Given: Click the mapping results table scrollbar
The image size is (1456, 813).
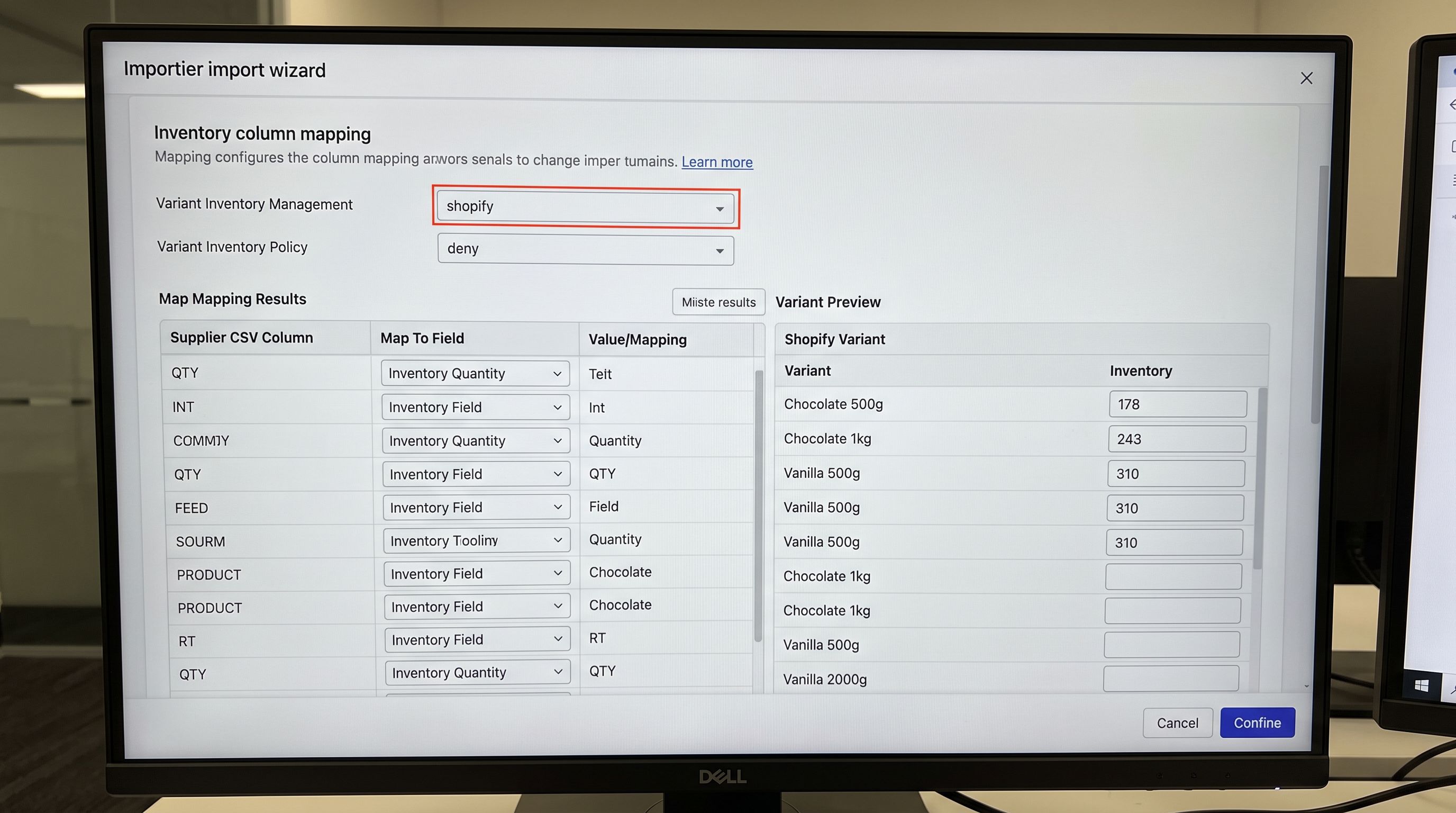Looking at the screenshot, I should click(x=759, y=506).
